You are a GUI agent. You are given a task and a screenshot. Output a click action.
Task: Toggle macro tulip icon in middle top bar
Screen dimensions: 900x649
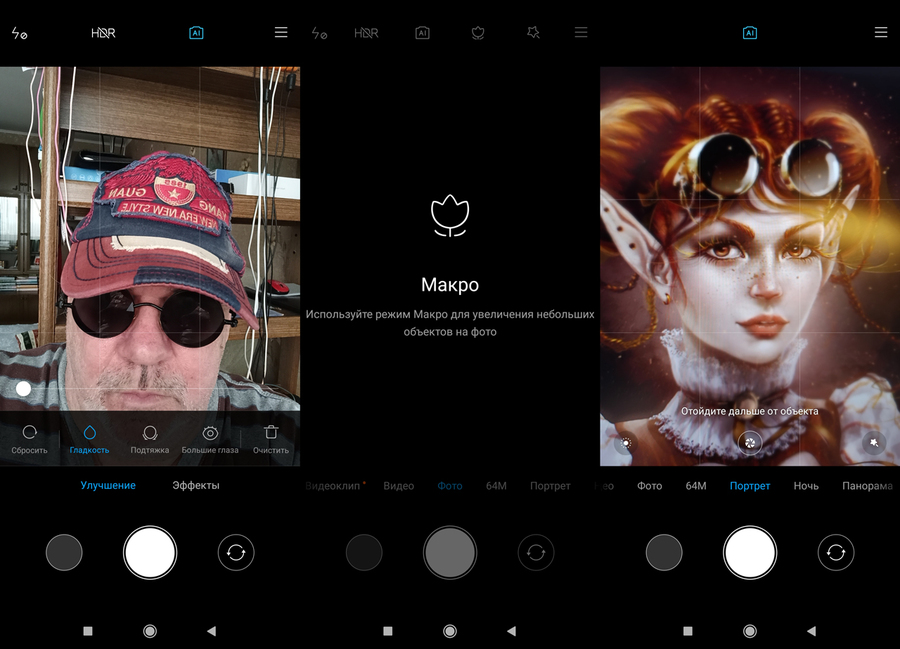click(x=478, y=33)
